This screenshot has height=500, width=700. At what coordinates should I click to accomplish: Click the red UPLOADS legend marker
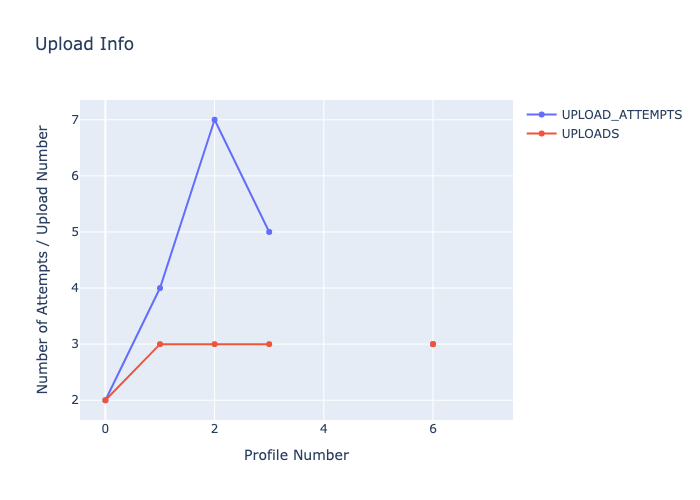(x=541, y=134)
